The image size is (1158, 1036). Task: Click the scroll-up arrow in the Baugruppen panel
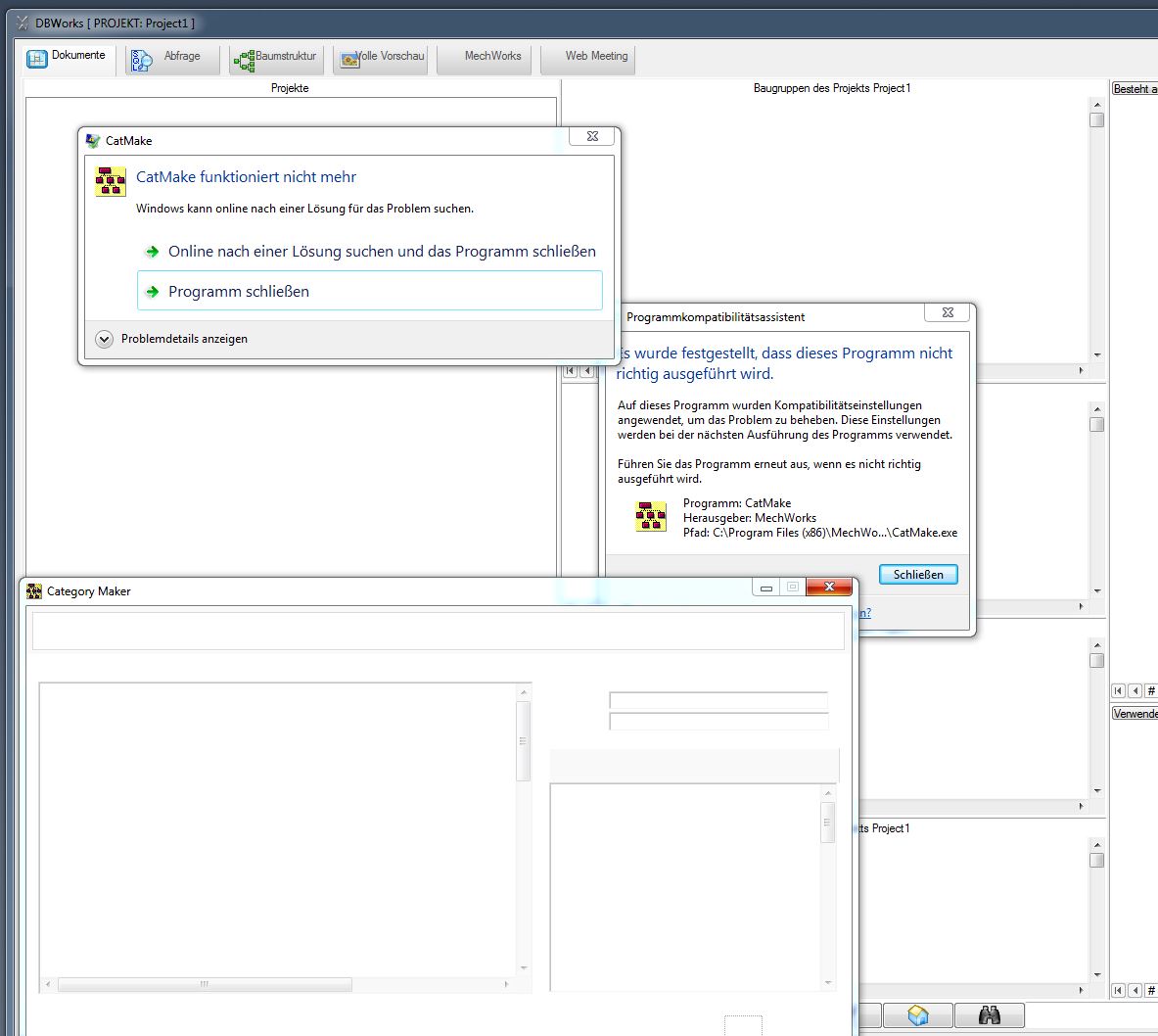1096,105
